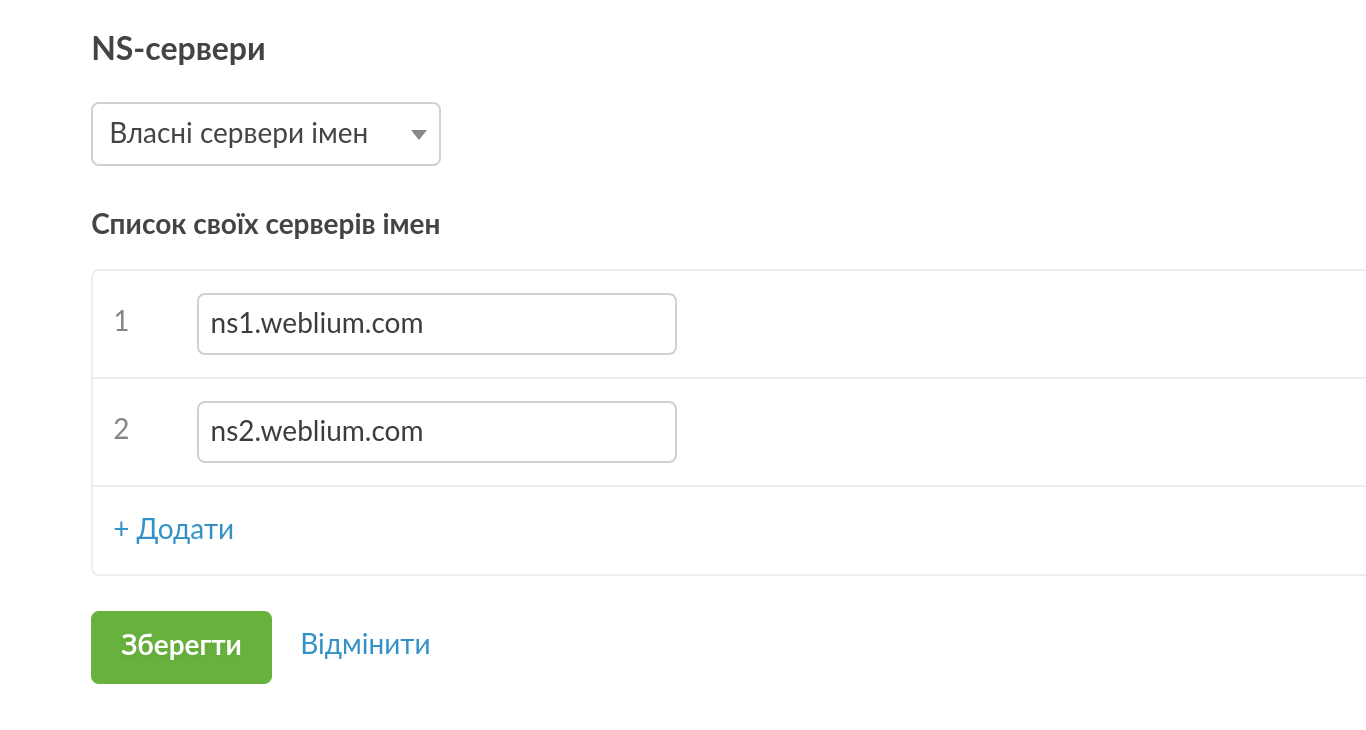
Task: Click the plus sign before 'Додати'
Action: [121, 530]
